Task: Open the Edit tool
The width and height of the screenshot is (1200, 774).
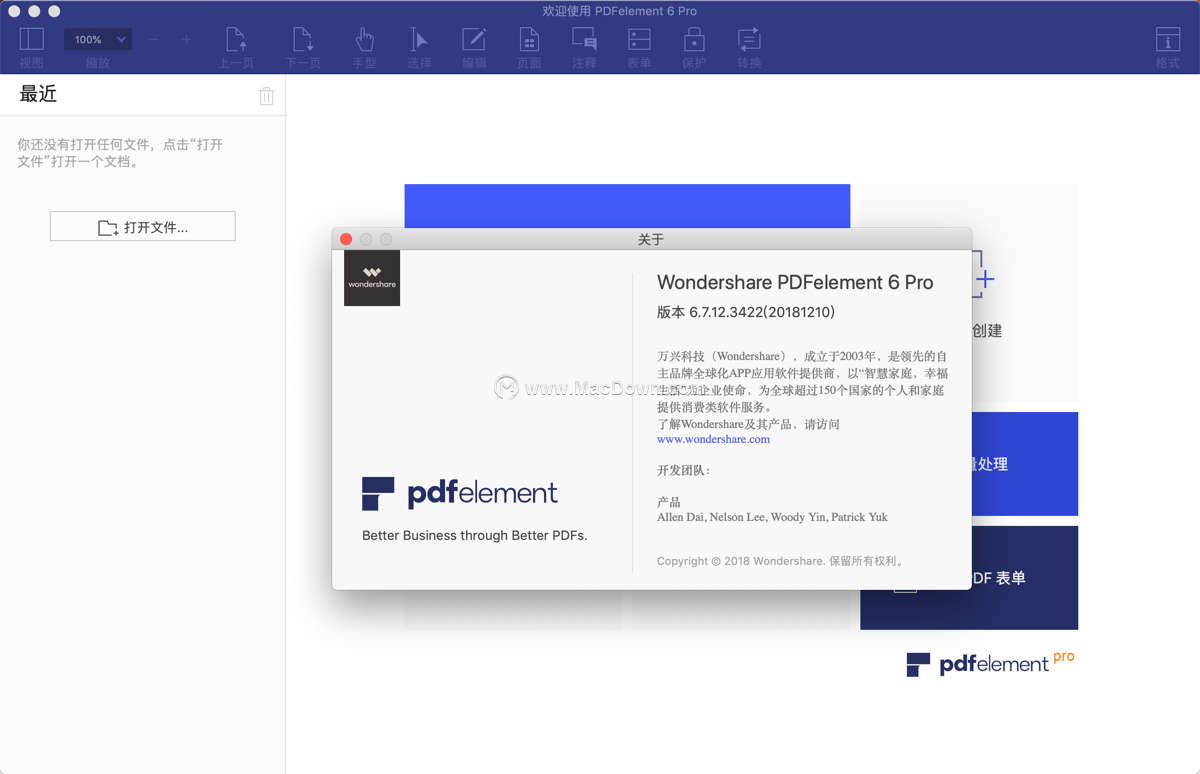Action: 474,40
